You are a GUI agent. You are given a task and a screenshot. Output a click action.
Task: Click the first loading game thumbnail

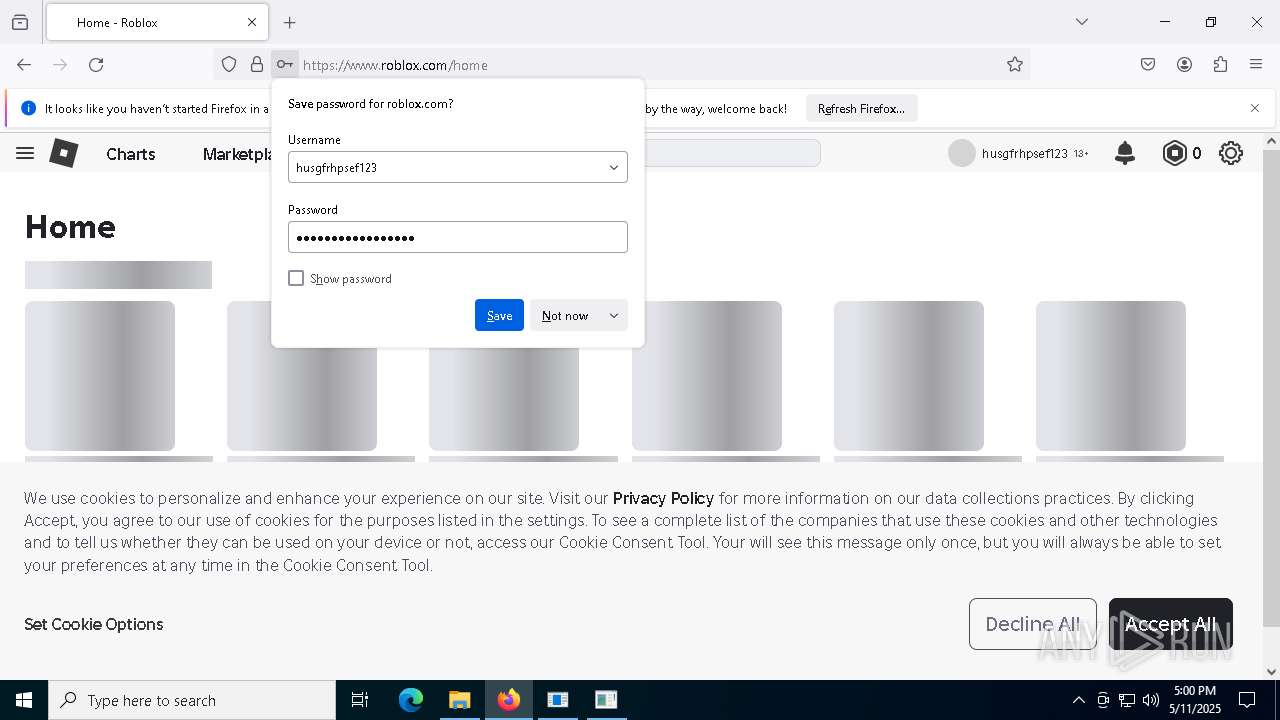tap(100, 376)
